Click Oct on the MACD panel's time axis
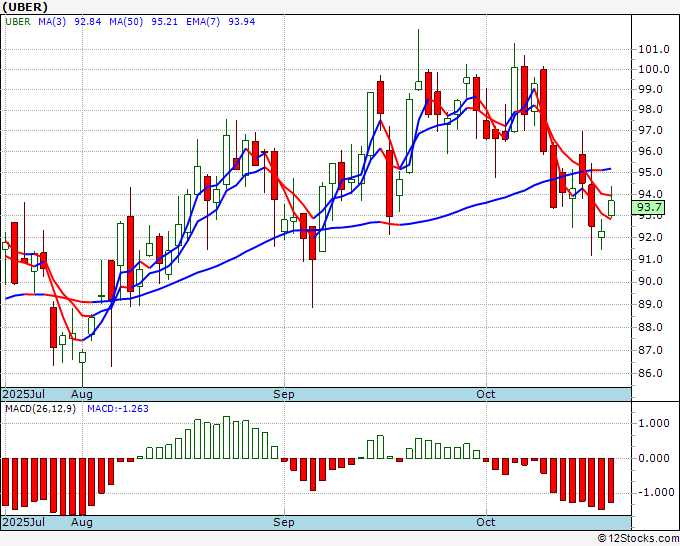 (x=486, y=522)
